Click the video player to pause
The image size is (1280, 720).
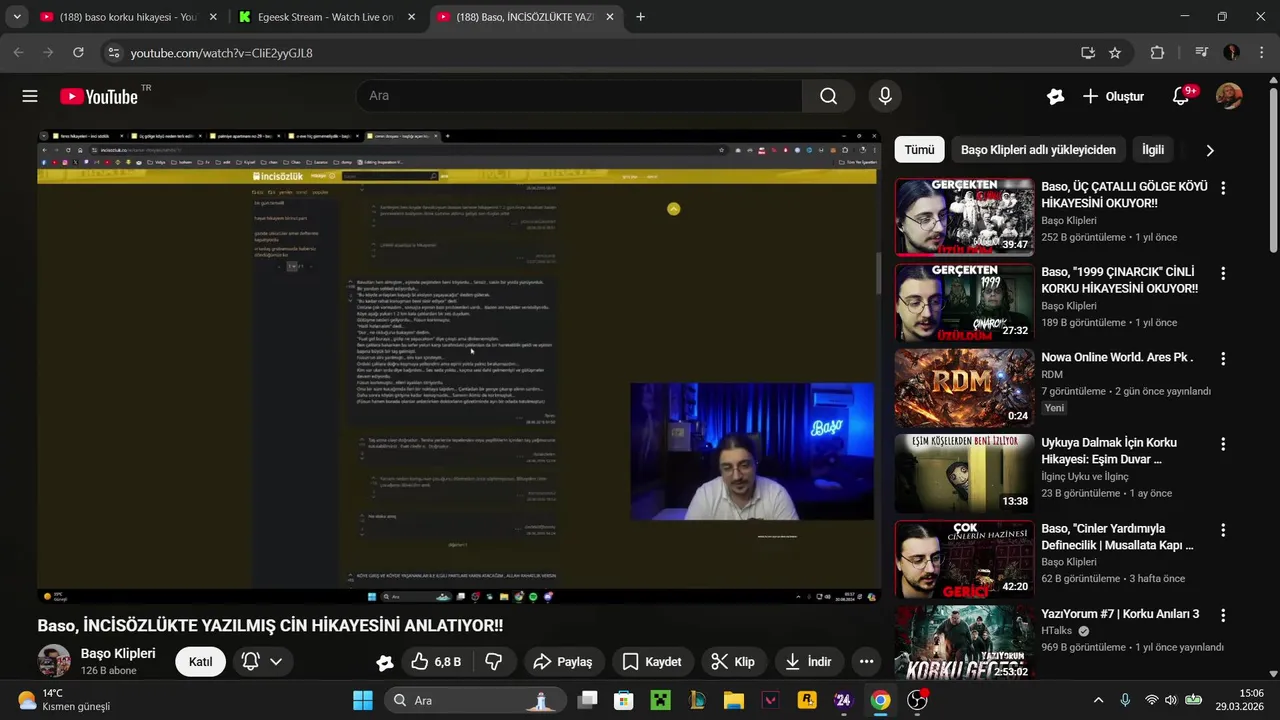(458, 366)
